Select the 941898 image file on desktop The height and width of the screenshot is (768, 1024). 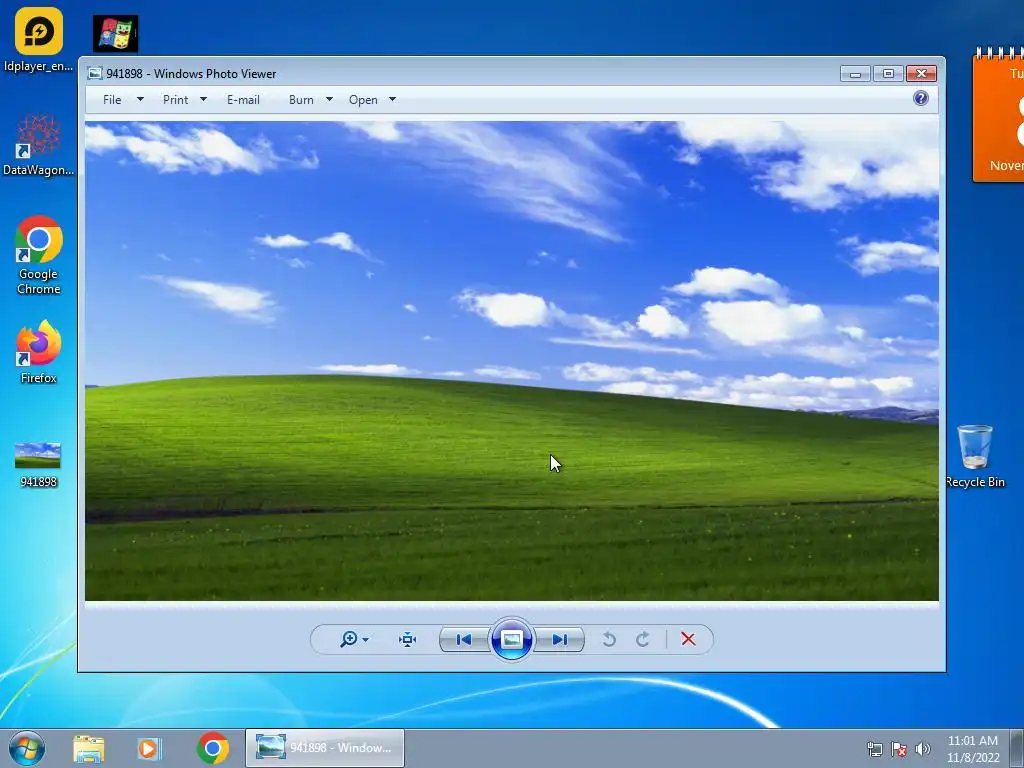tap(39, 464)
